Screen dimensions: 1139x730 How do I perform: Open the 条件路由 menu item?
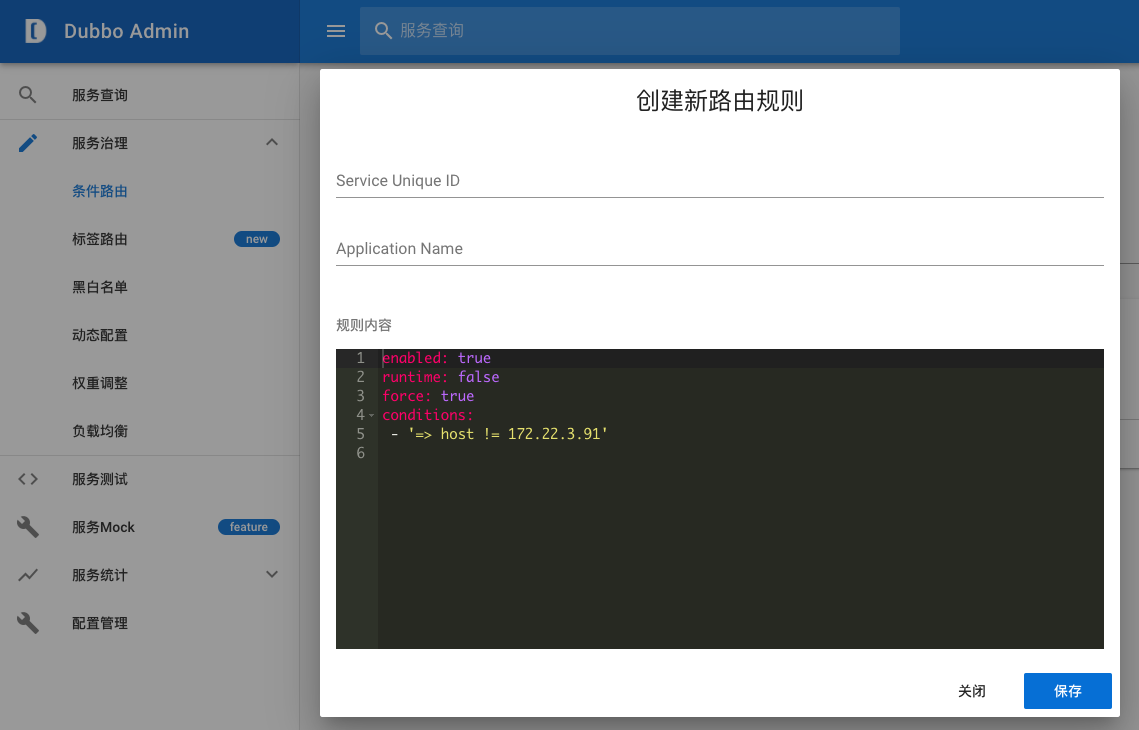100,191
